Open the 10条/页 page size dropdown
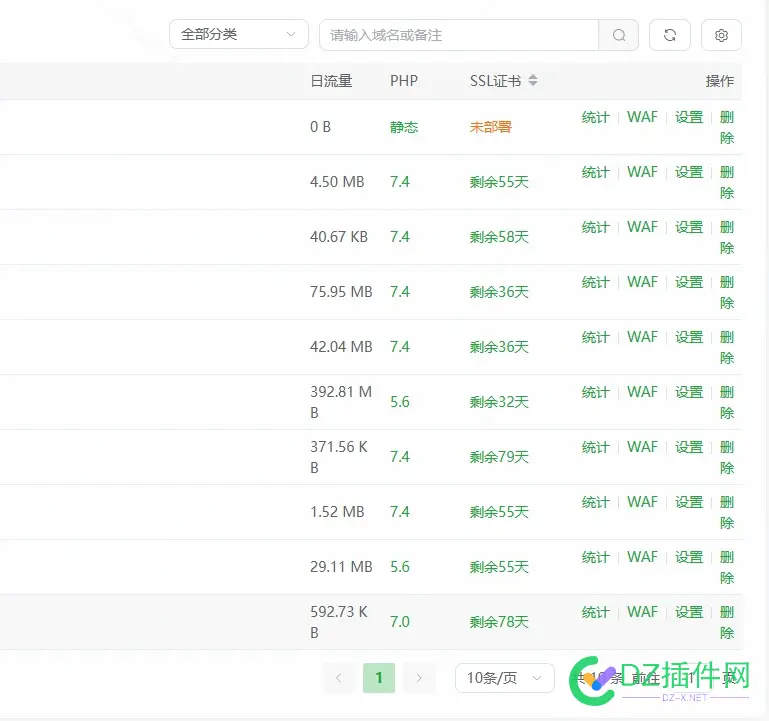Image resolution: width=769 pixels, height=721 pixels. pyautogui.click(x=504, y=678)
